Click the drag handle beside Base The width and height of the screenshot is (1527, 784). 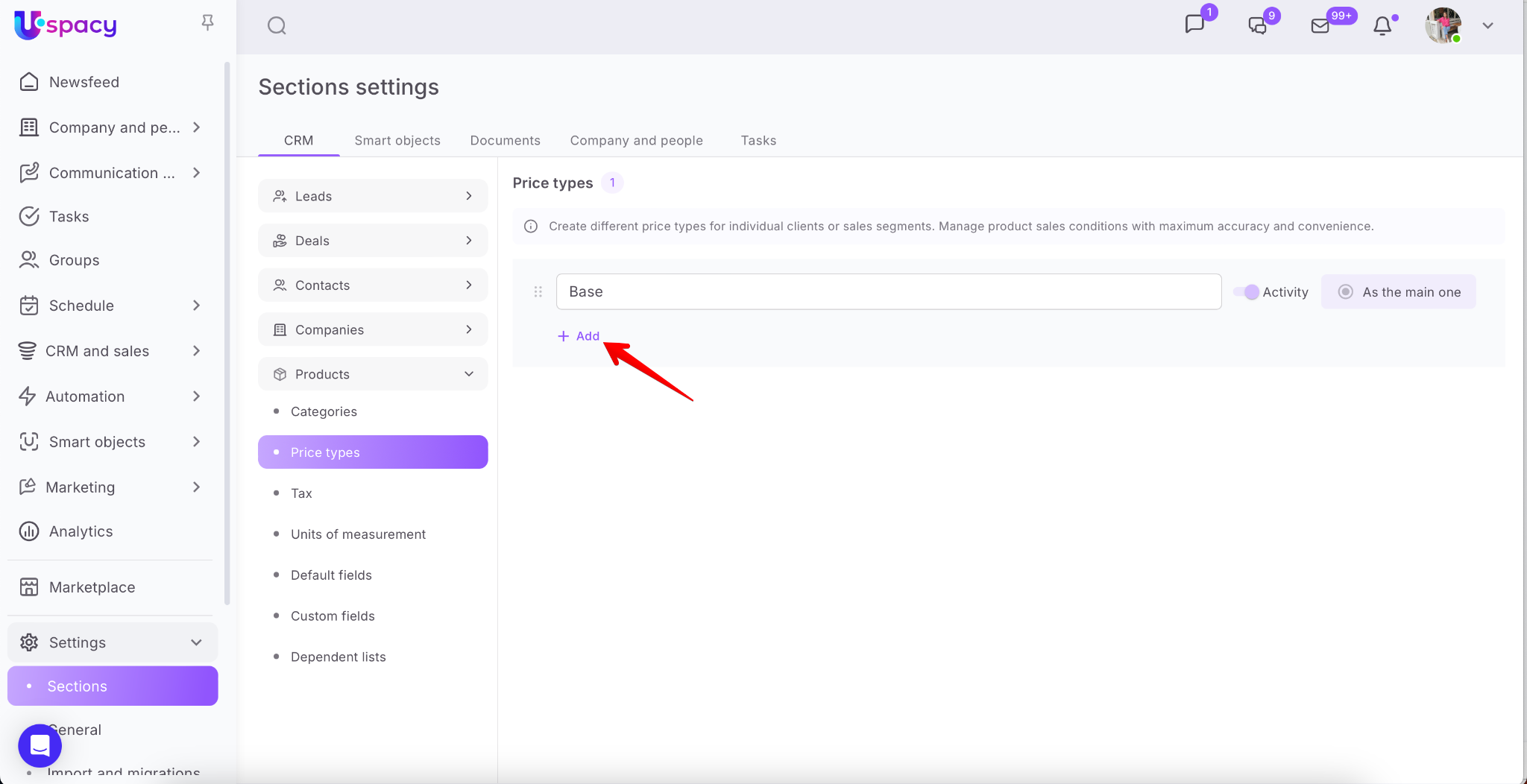click(538, 292)
